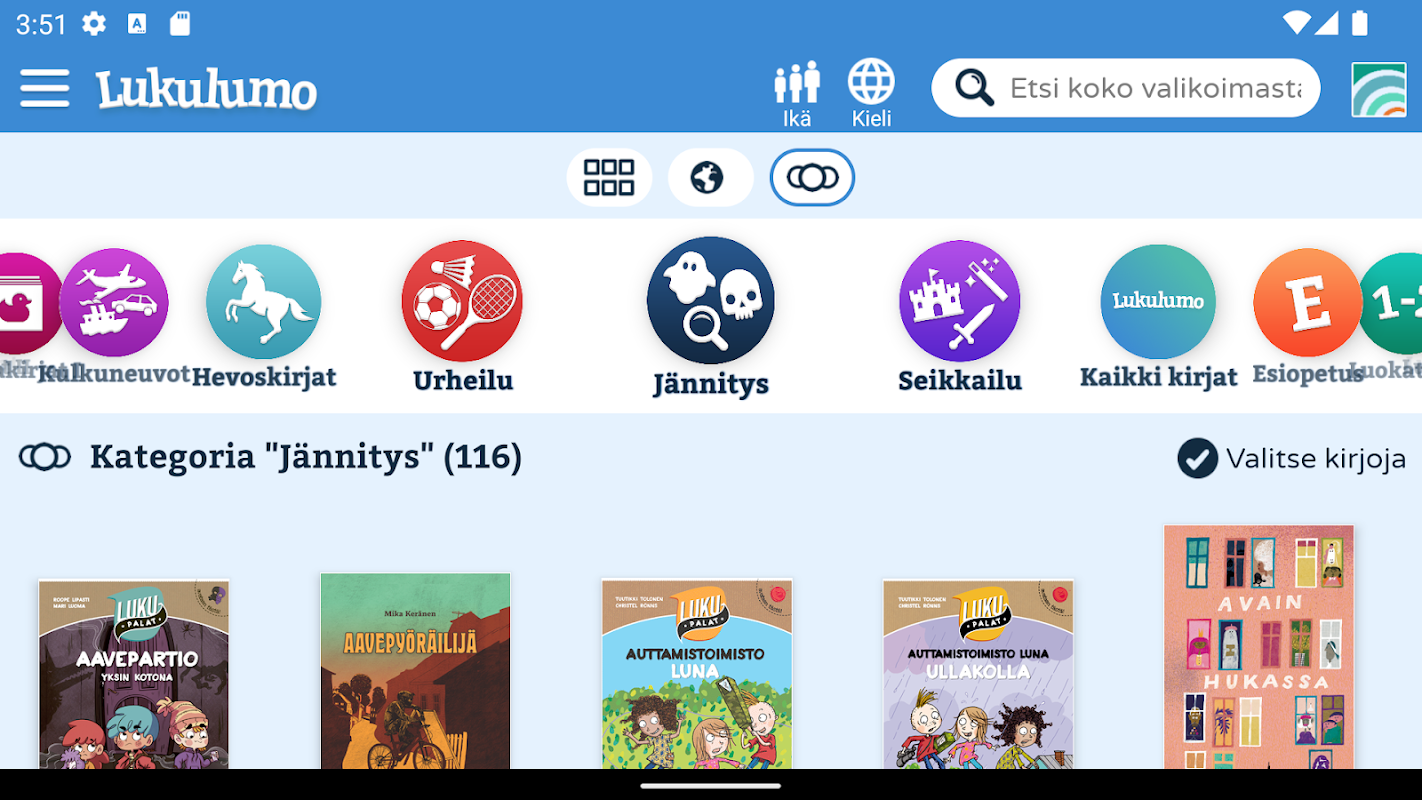The height and width of the screenshot is (800, 1422).
Task: Open the Kieli language selector
Action: (871, 94)
